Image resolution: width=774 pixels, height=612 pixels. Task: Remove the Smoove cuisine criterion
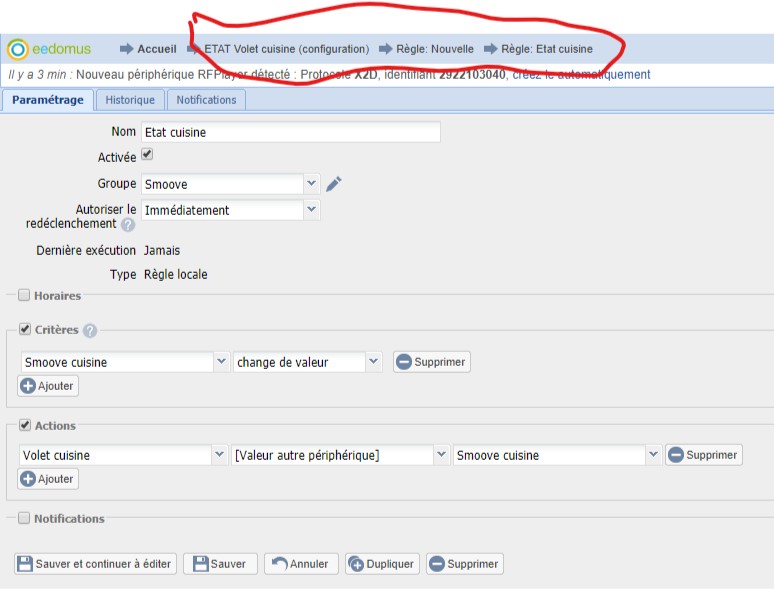tap(431, 362)
